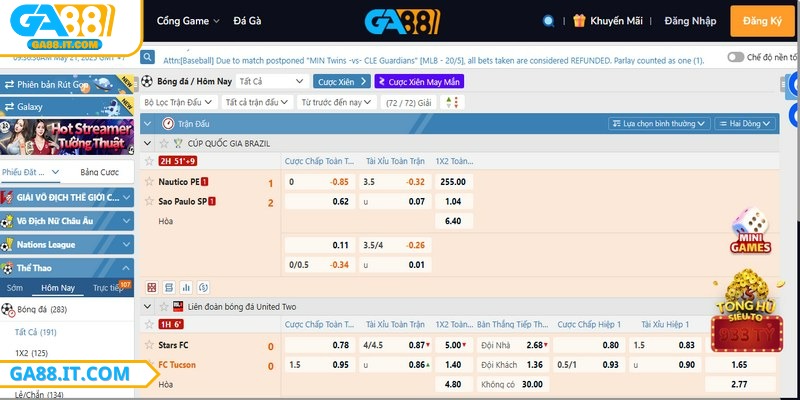Click the blue search icon beside the announcement

[147, 57]
